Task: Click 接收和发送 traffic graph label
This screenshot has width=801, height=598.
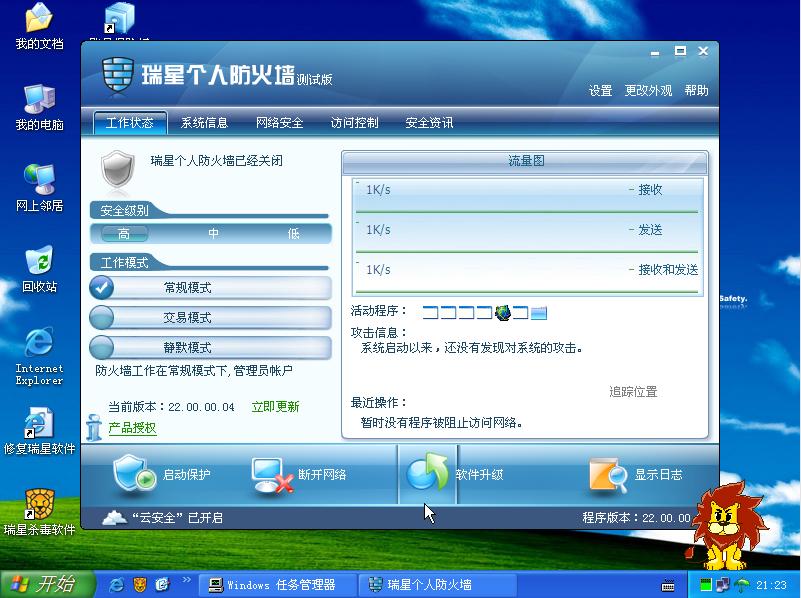Action: (668, 270)
